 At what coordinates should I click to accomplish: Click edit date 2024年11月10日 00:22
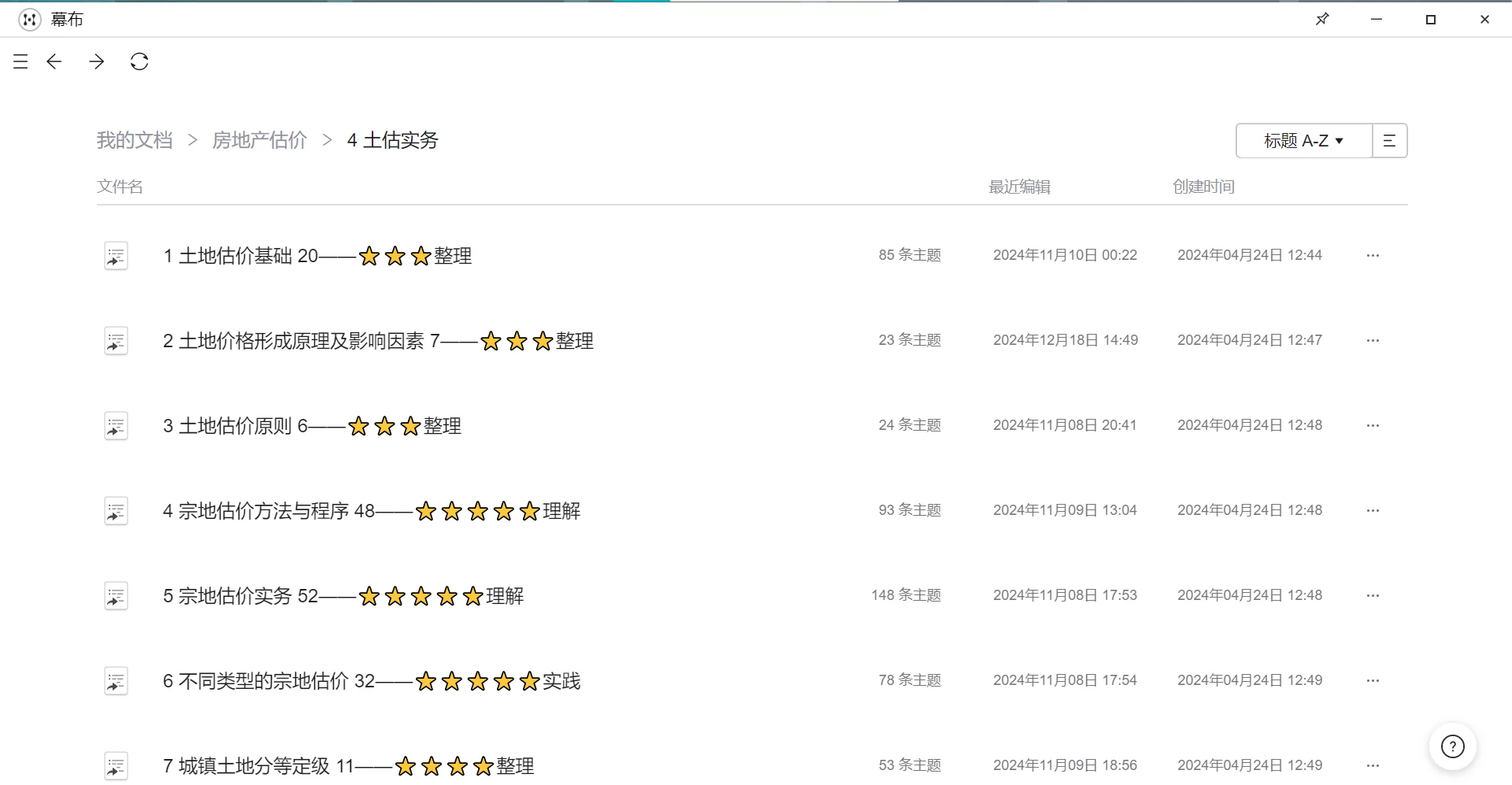click(1065, 255)
